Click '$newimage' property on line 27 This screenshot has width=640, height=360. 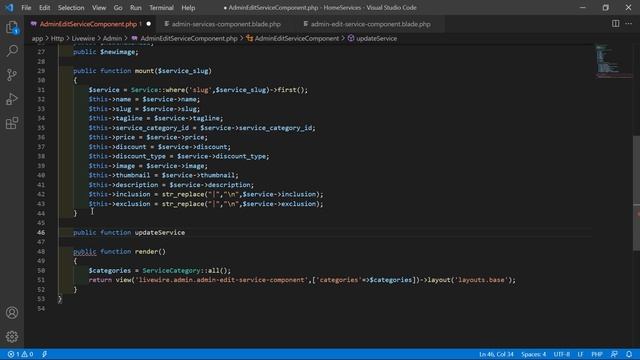[119, 52]
